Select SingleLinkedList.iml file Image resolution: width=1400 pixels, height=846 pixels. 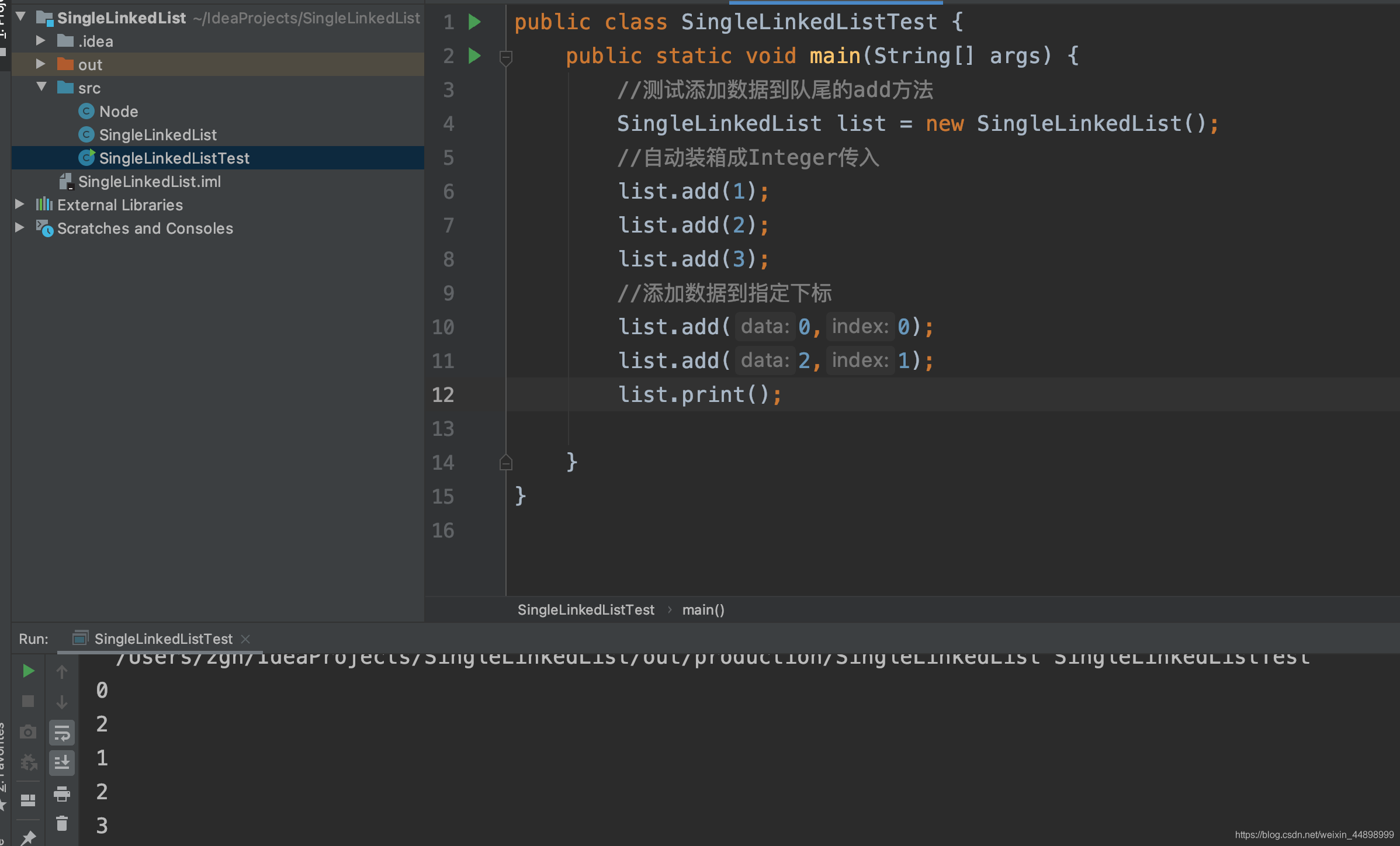pyautogui.click(x=149, y=181)
